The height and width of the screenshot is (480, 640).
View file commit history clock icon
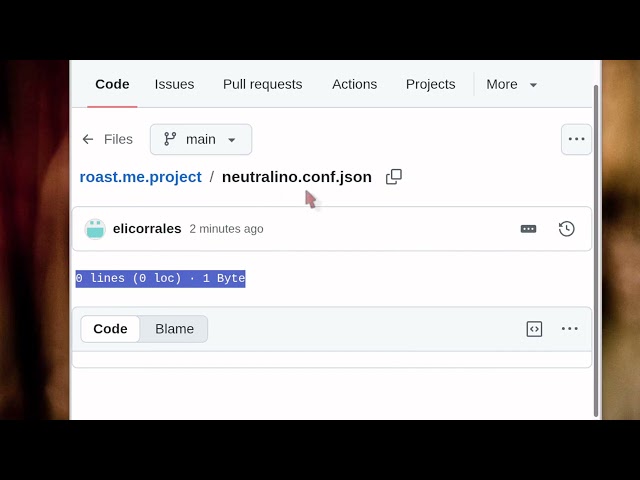point(567,229)
